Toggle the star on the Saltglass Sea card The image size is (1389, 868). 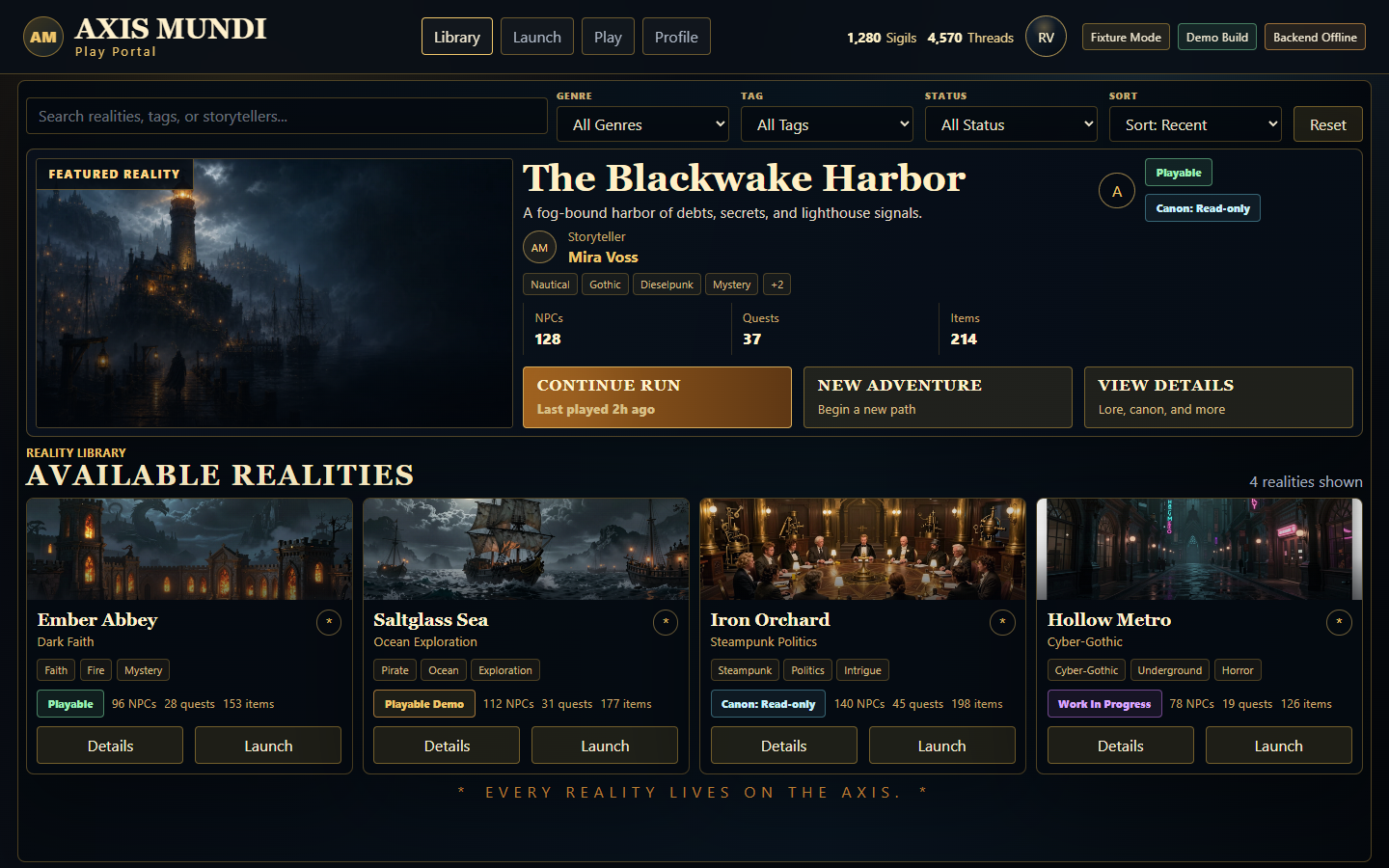pyautogui.click(x=666, y=622)
